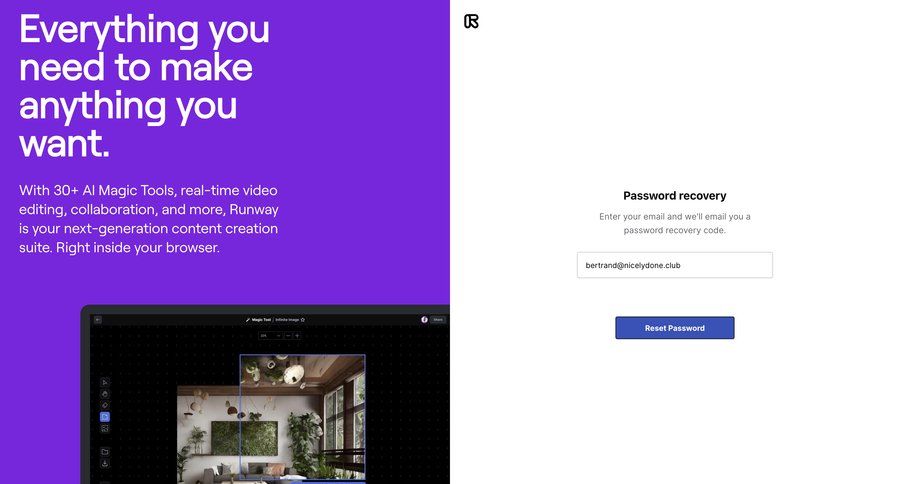Click the star icon beside Infinite Image
This screenshot has height=484, width=900.
(x=302, y=320)
